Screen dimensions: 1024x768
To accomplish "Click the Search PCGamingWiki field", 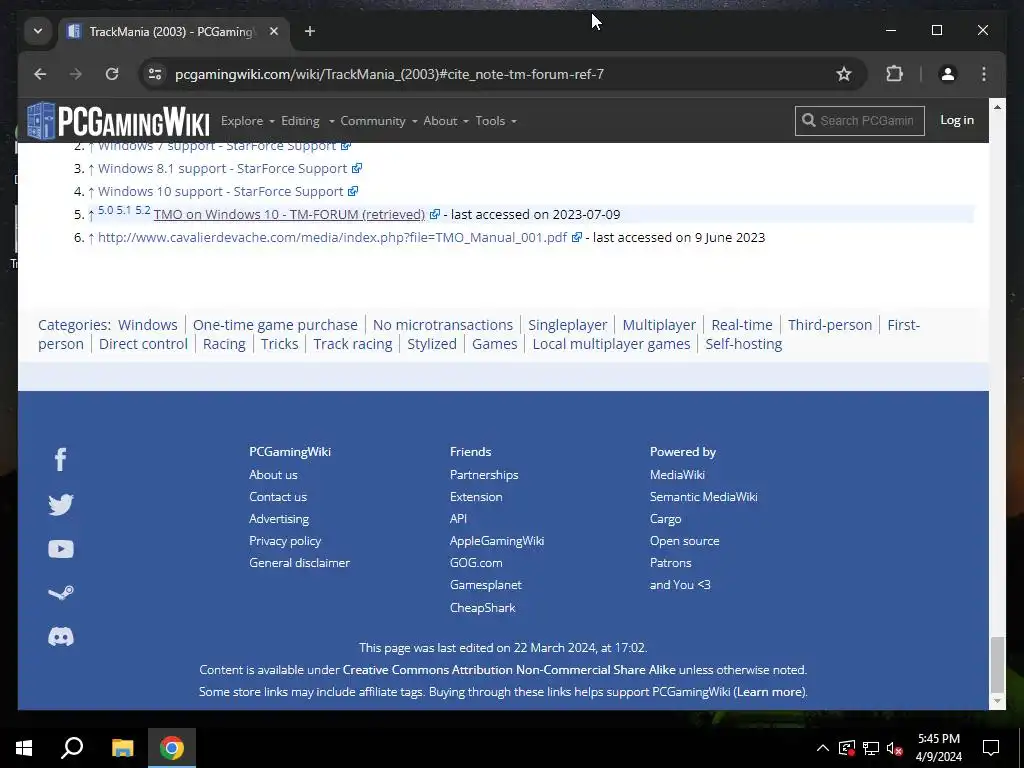I will coord(859,121).
